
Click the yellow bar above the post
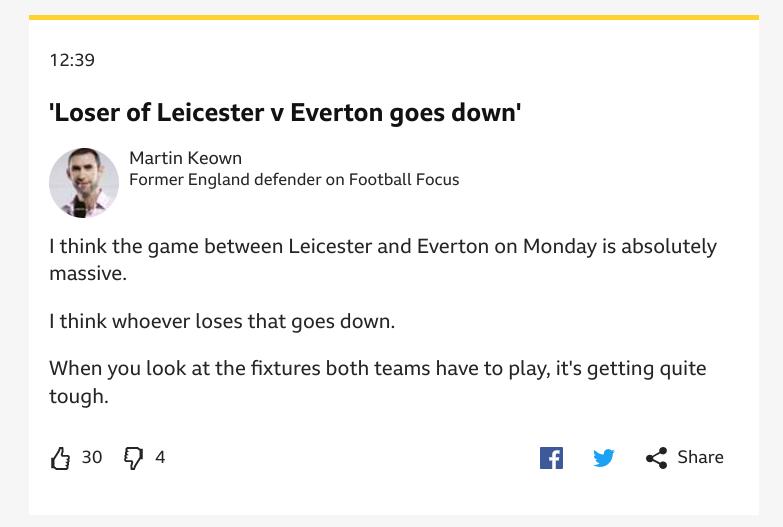[x=393, y=17]
